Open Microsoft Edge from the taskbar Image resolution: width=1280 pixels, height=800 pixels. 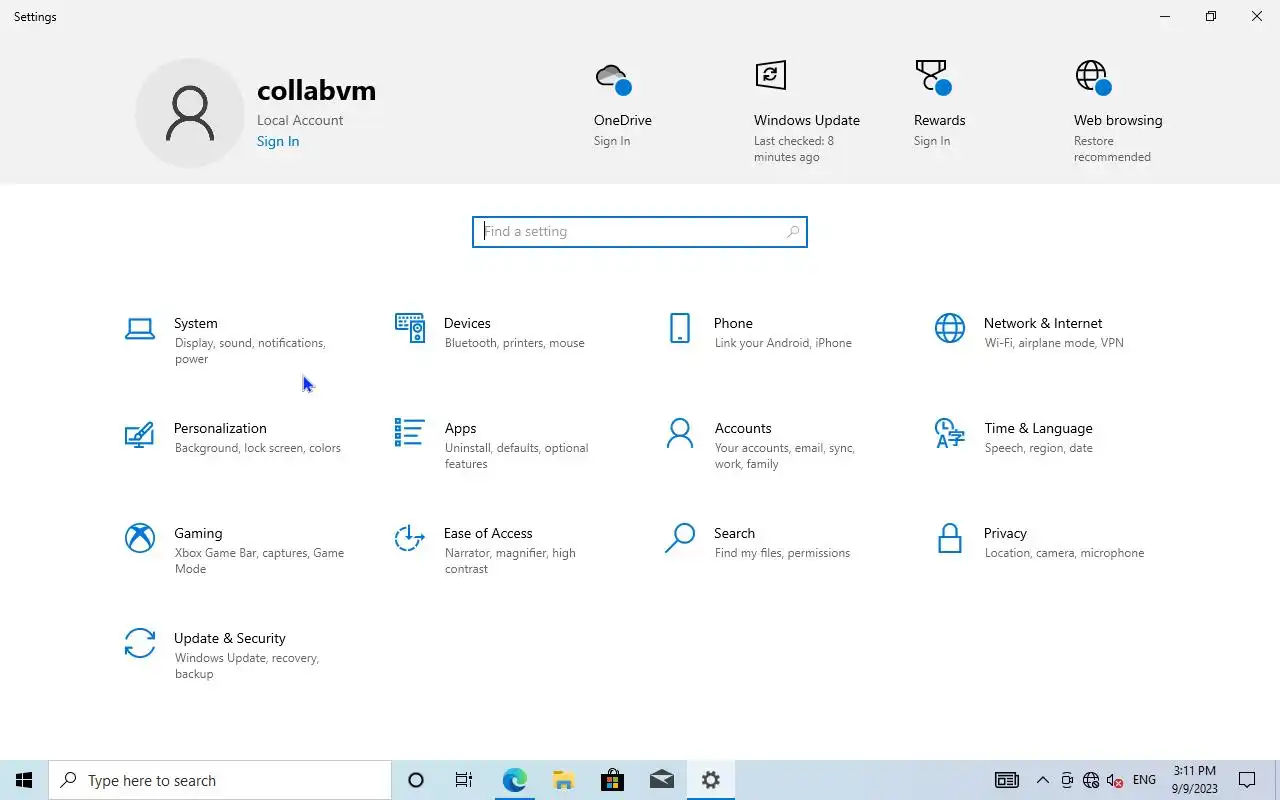point(514,780)
